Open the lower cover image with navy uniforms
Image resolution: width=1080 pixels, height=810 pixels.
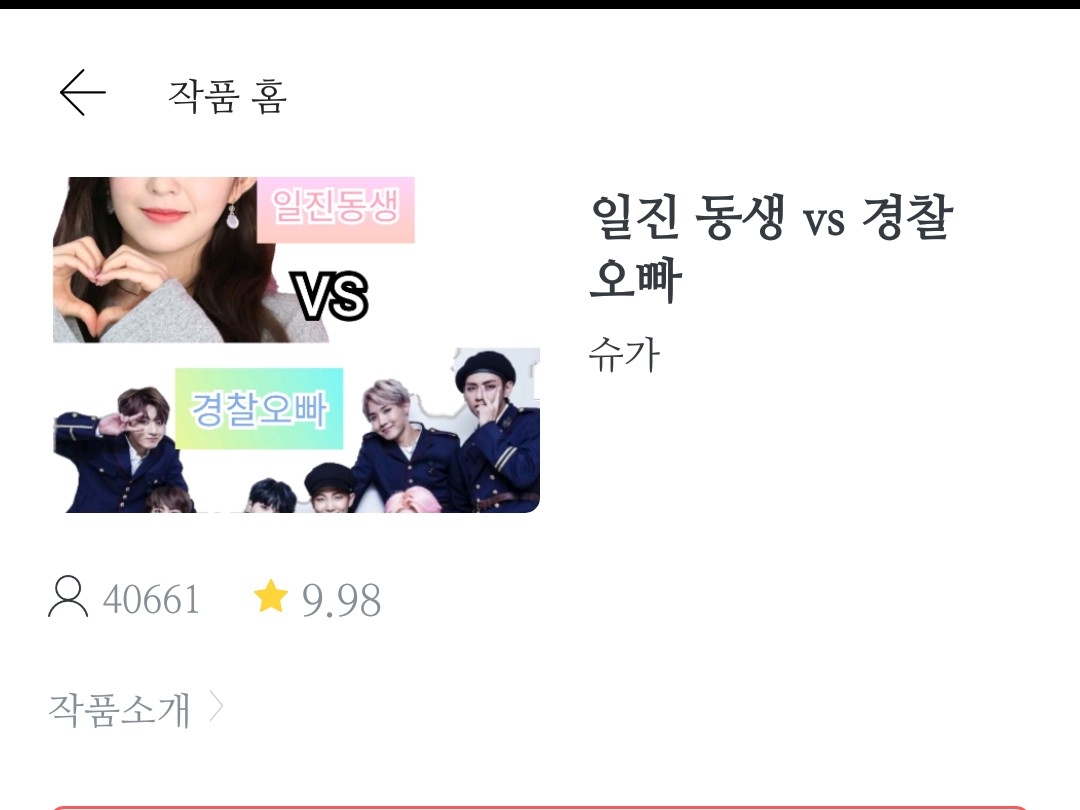click(x=297, y=430)
